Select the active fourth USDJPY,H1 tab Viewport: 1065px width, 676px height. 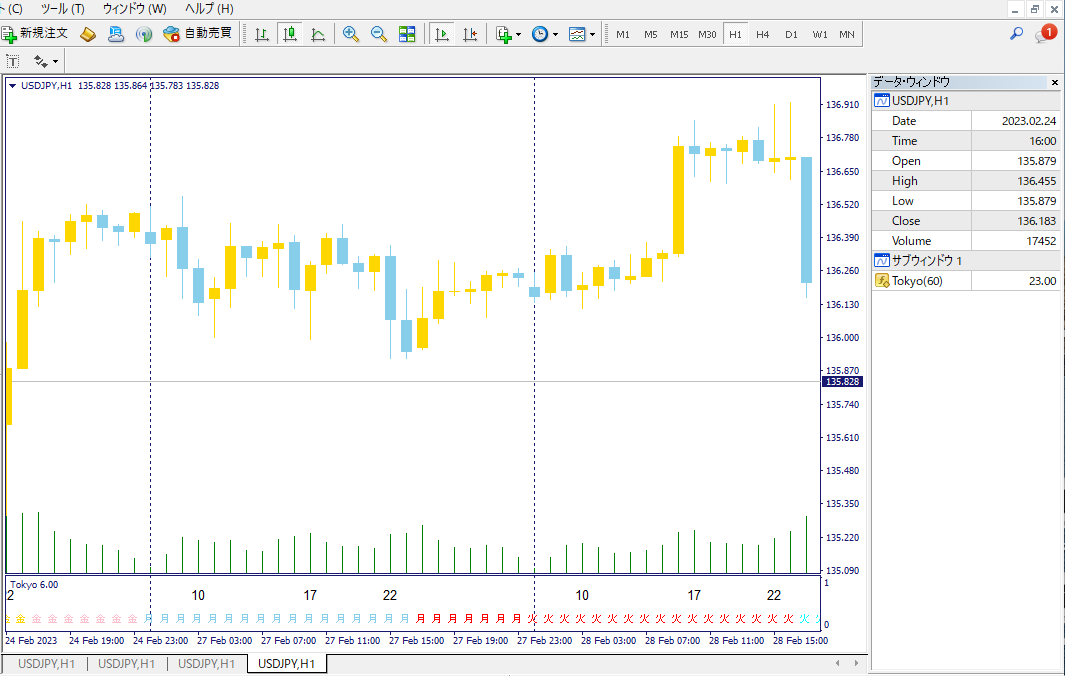point(287,664)
